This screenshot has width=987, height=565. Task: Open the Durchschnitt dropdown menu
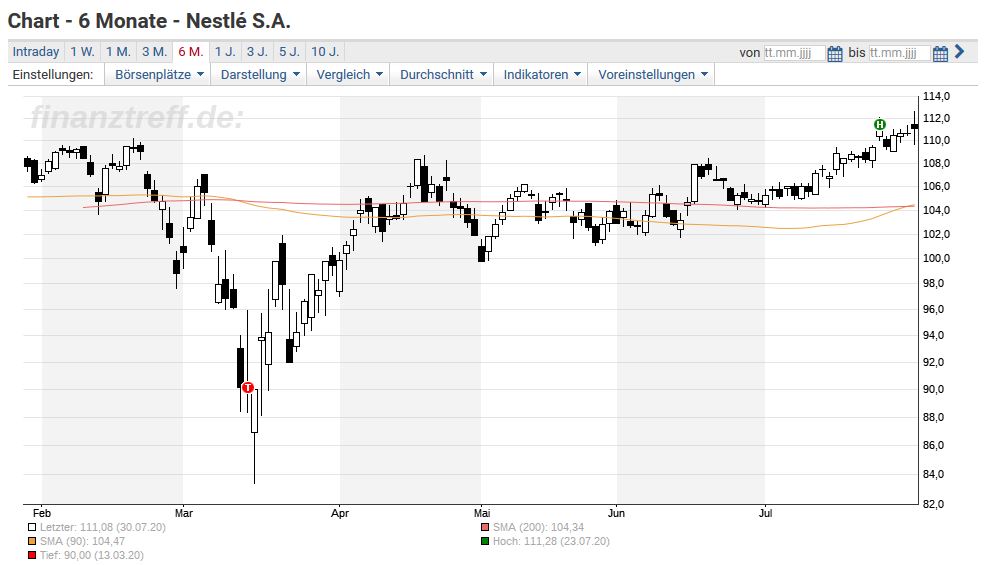pos(443,74)
